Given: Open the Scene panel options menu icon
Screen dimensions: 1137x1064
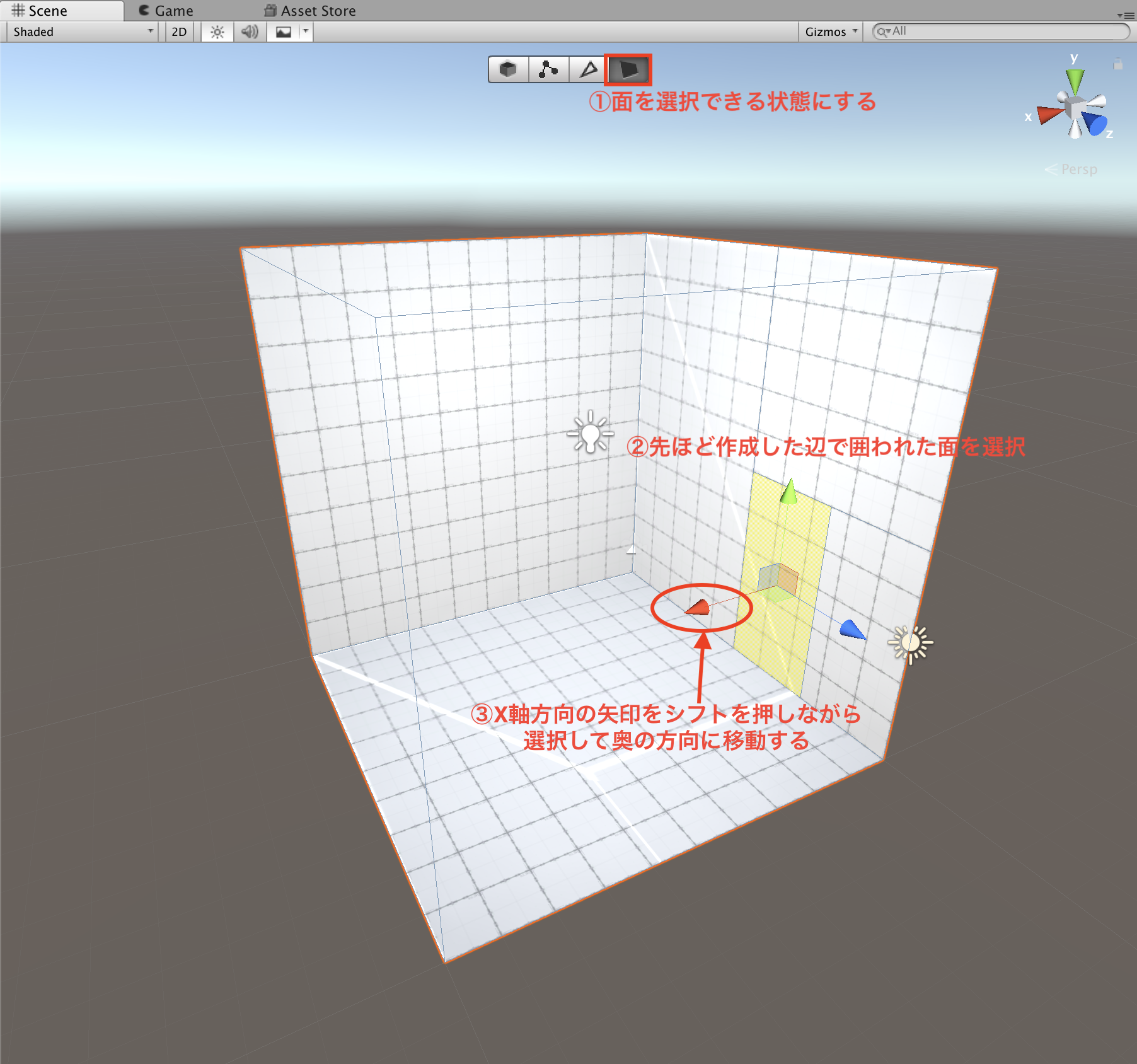Looking at the screenshot, I should [1126, 14].
